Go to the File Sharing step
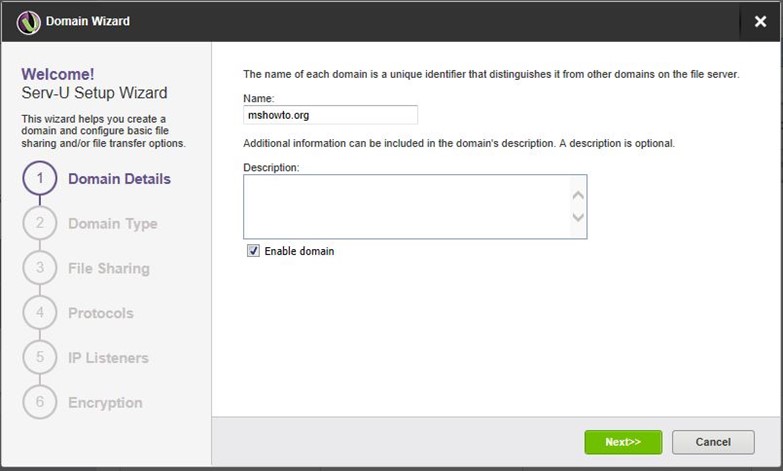Viewport: 783px width, 471px height. [x=109, y=269]
